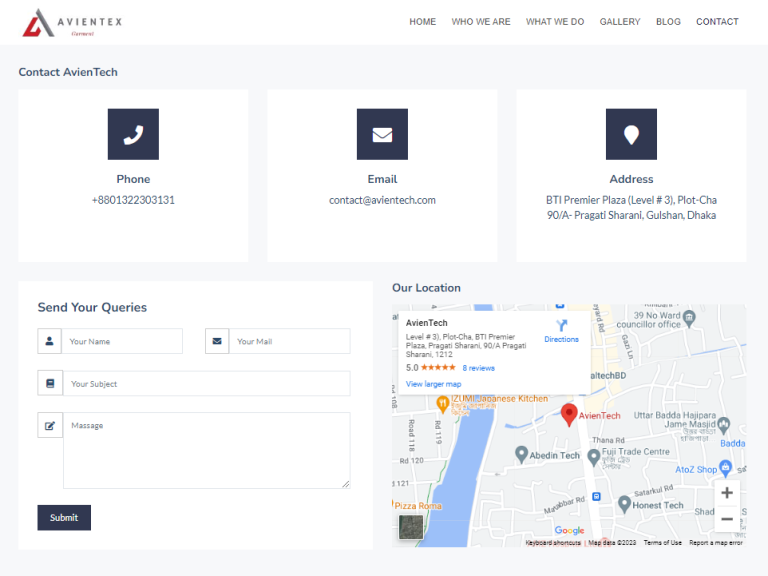Toggle satellite view thumbnail on map

point(411,527)
